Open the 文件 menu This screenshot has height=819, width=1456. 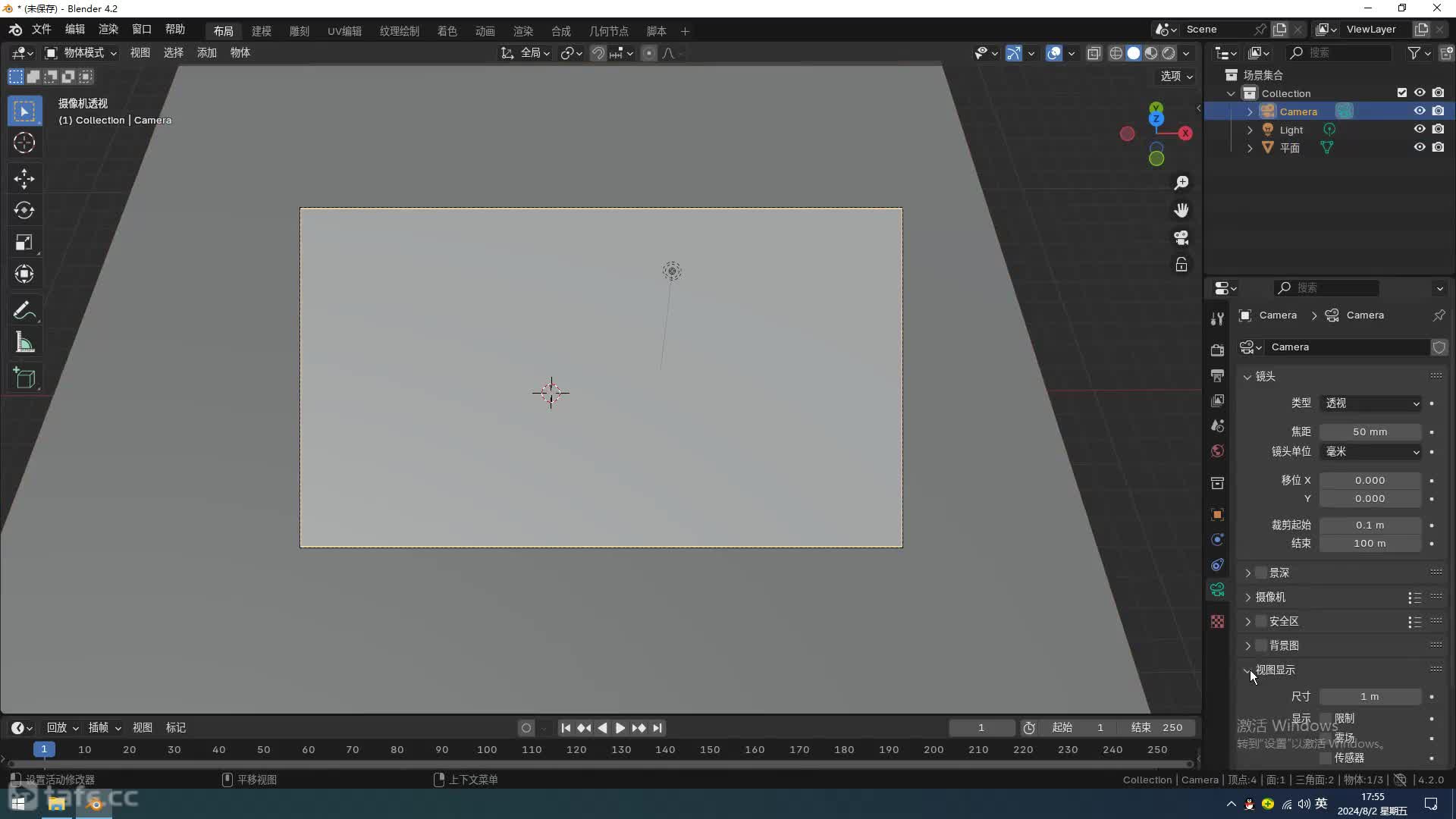tap(41, 30)
